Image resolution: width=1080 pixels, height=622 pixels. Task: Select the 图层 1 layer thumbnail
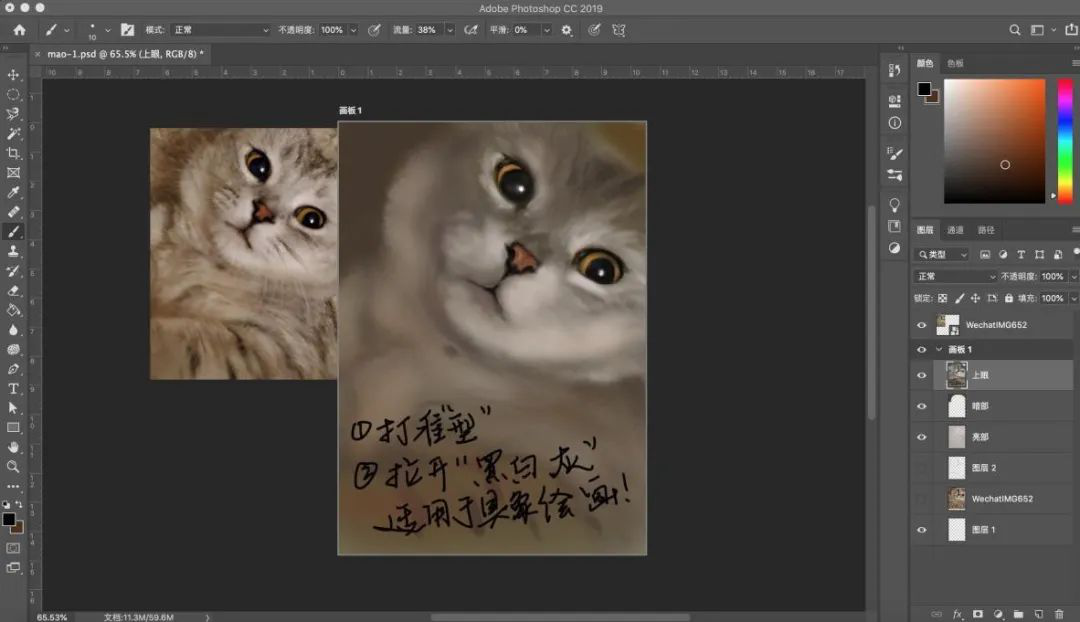pyautogui.click(x=957, y=529)
